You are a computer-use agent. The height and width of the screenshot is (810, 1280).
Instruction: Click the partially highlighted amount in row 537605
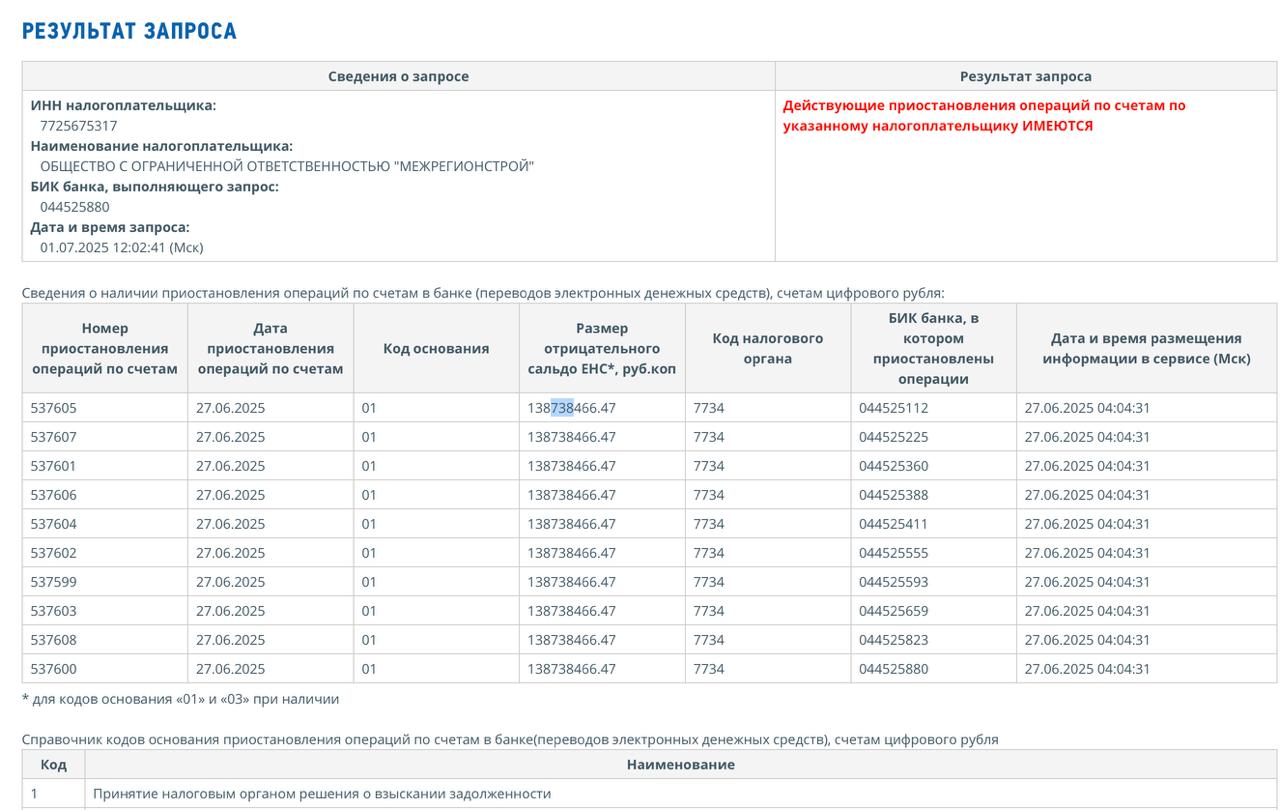click(x=571, y=408)
